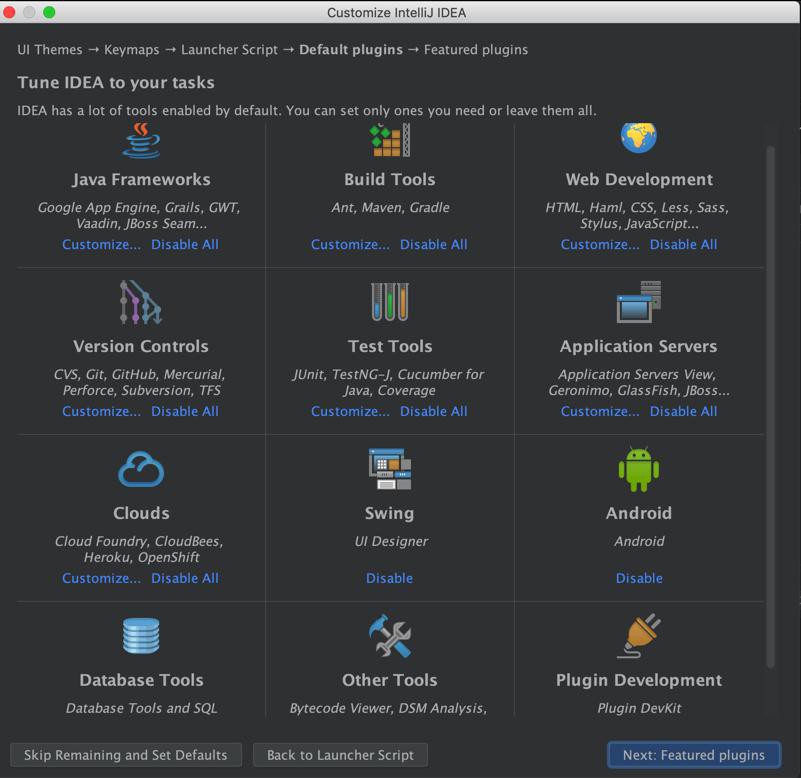Screen dimensions: 801x778
Task: Click the Build Tools heading
Action: (x=390, y=179)
